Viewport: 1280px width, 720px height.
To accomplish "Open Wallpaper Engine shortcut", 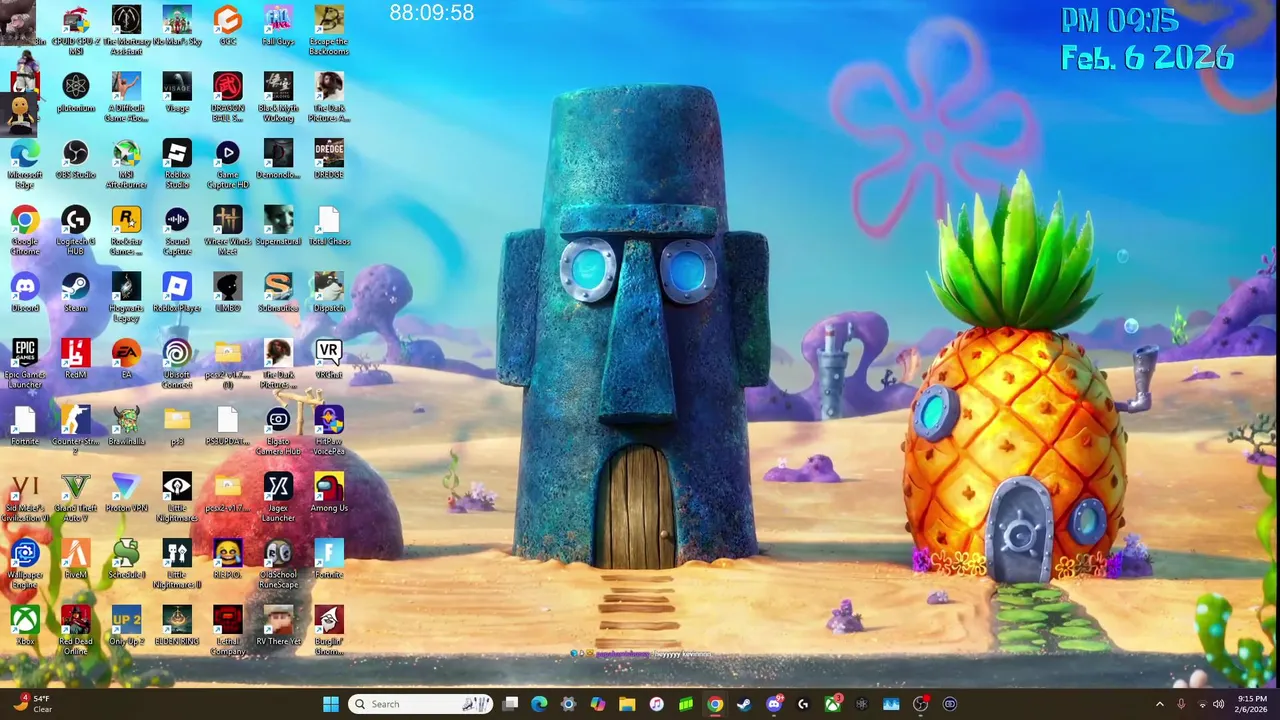I will pyautogui.click(x=25, y=564).
